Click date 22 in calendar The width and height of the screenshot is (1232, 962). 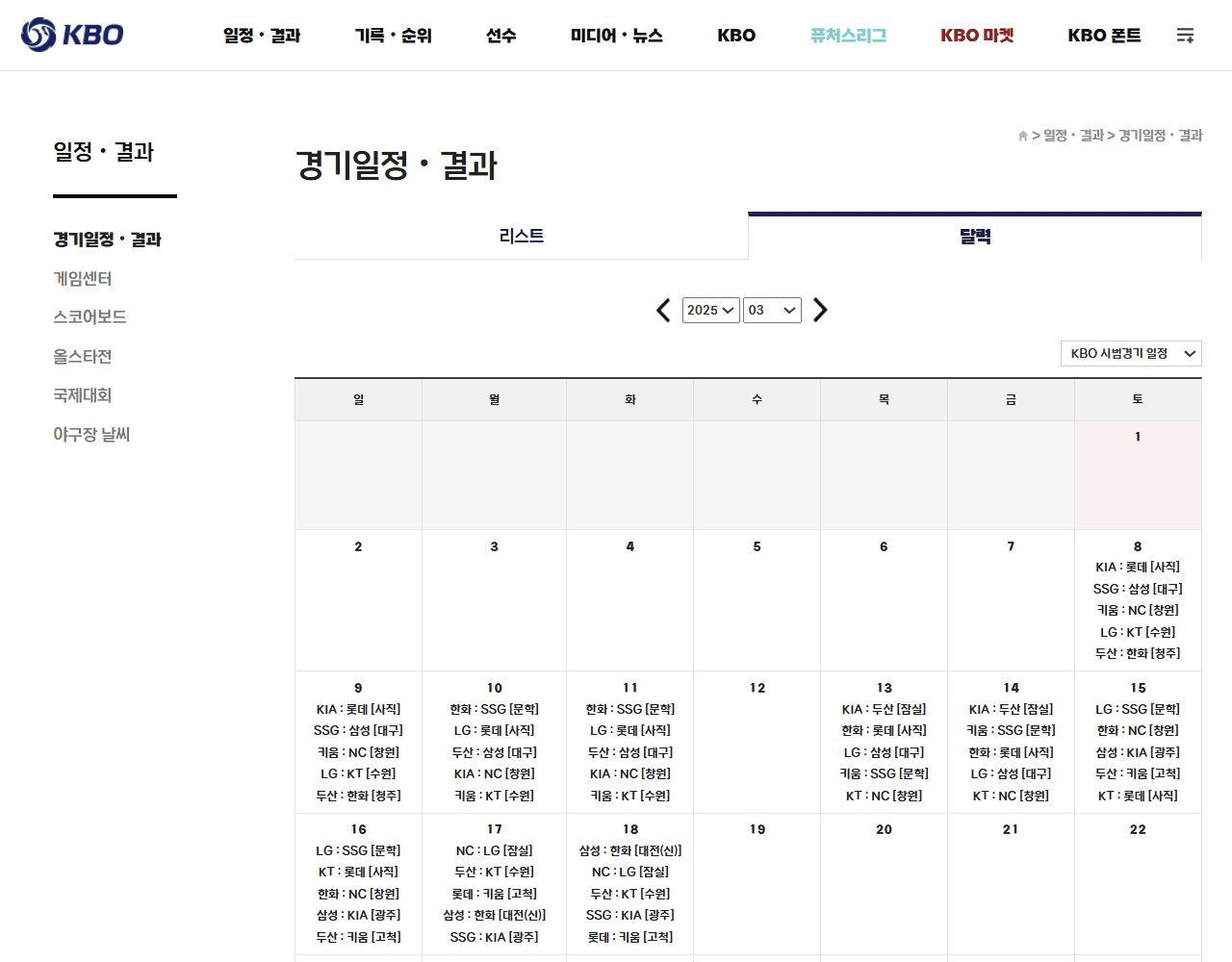coord(1138,829)
